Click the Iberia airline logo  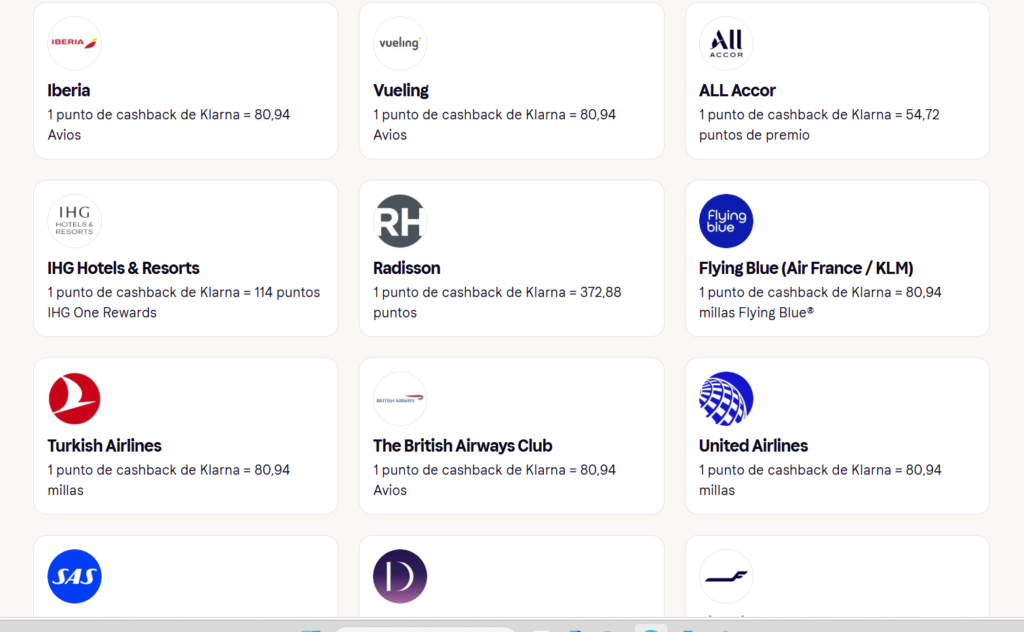74,43
